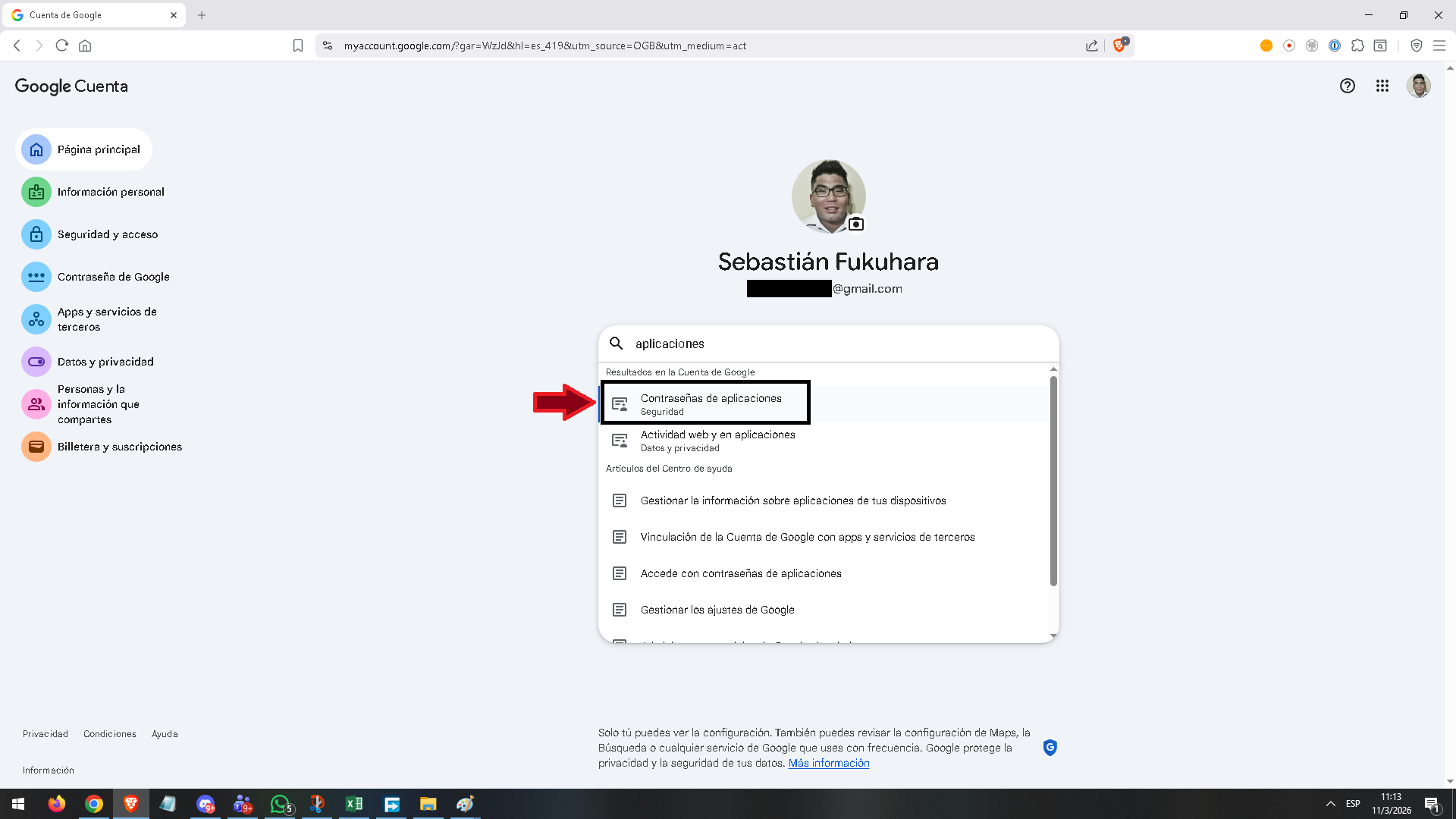Open Accede con contraseñas de aplicaciones article
1456x819 pixels.
tap(740, 573)
